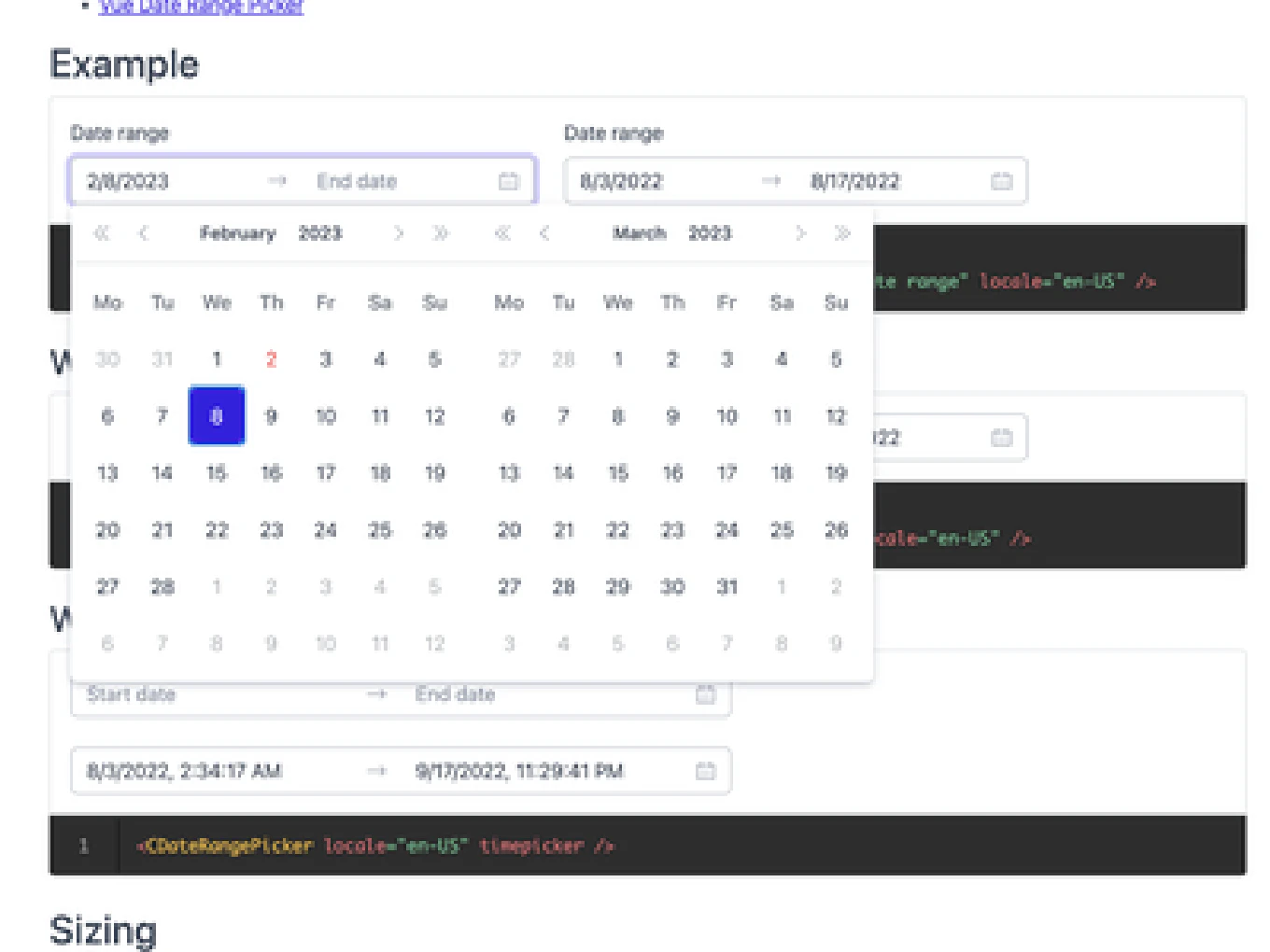Select today's date 2 in February
Image resolution: width=1270 pixels, height=952 pixels.
271,359
